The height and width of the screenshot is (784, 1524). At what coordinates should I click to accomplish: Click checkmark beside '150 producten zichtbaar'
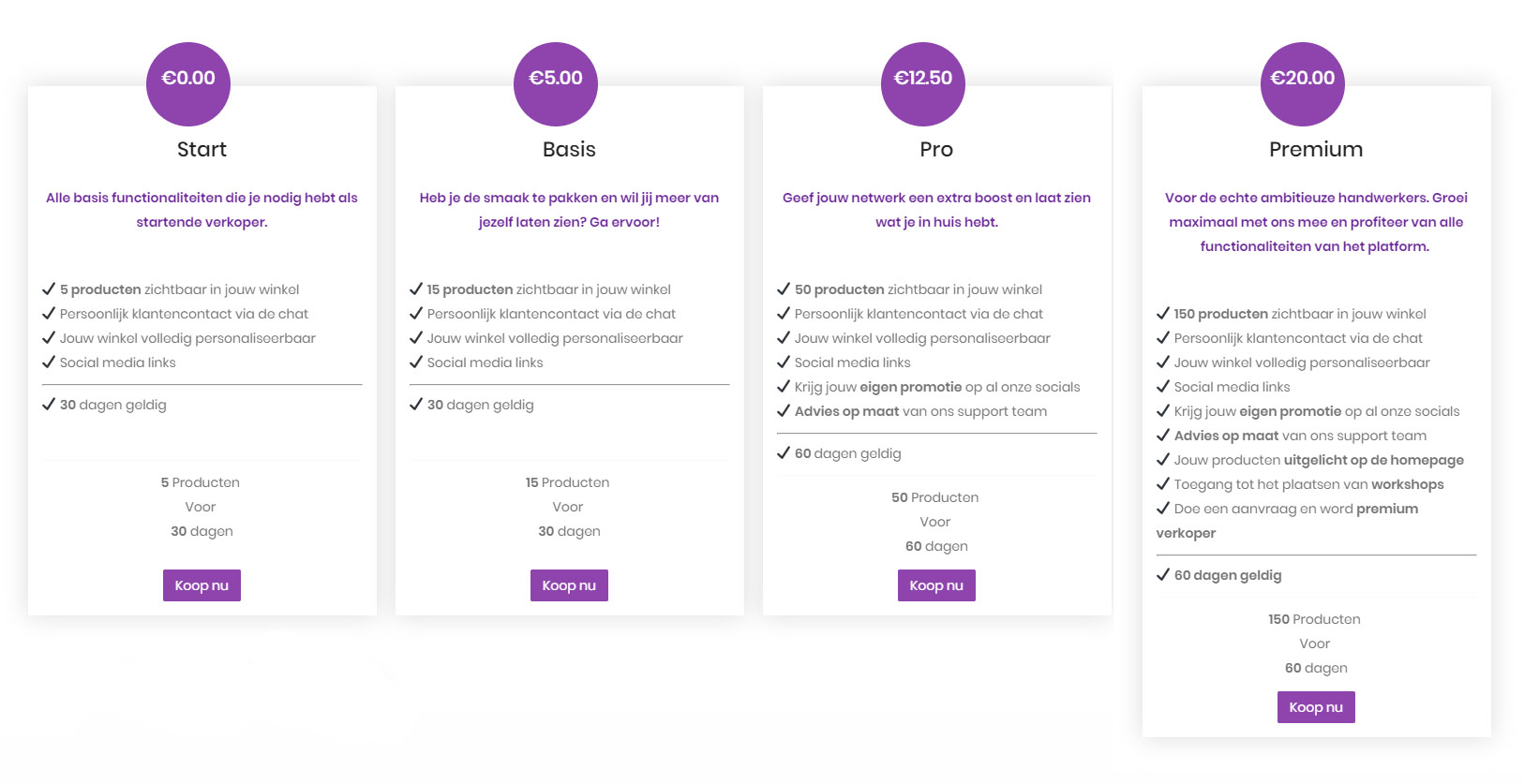[1163, 314]
